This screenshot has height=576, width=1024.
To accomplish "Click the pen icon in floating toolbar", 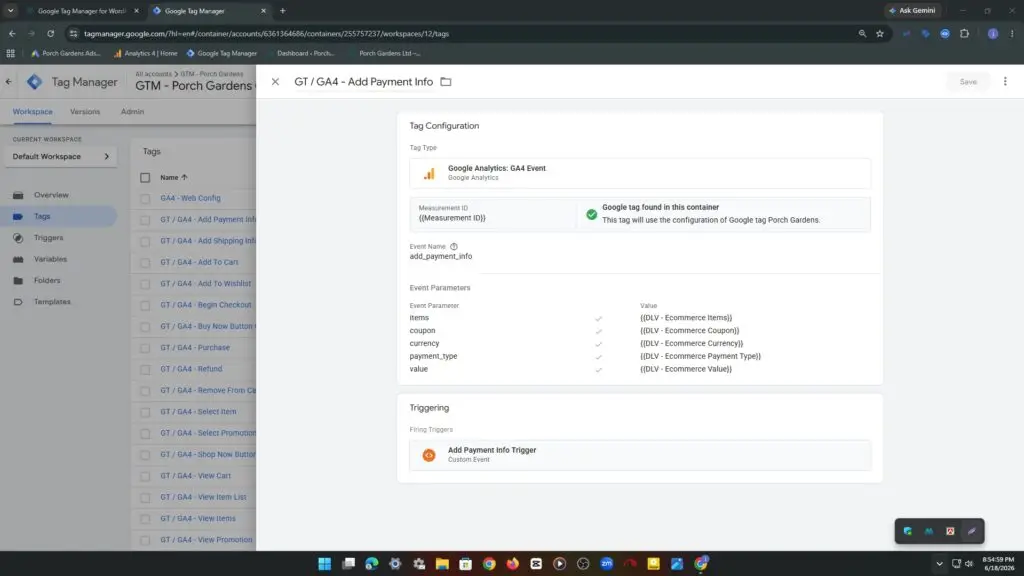I will tap(971, 532).
